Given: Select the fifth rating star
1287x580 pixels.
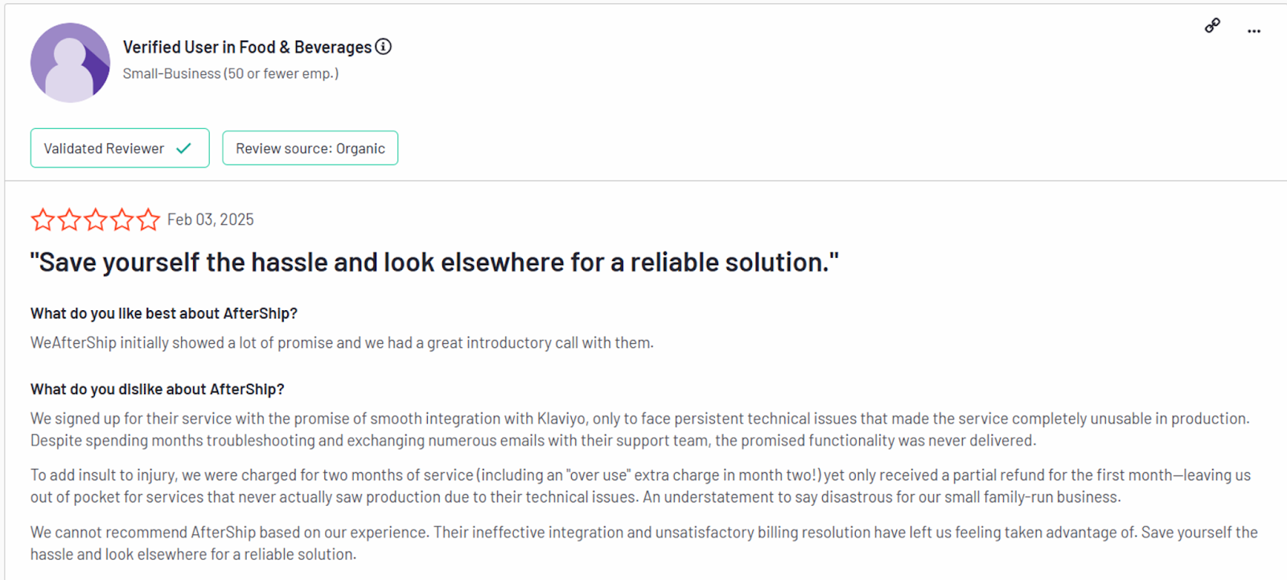Looking at the screenshot, I should point(148,219).
